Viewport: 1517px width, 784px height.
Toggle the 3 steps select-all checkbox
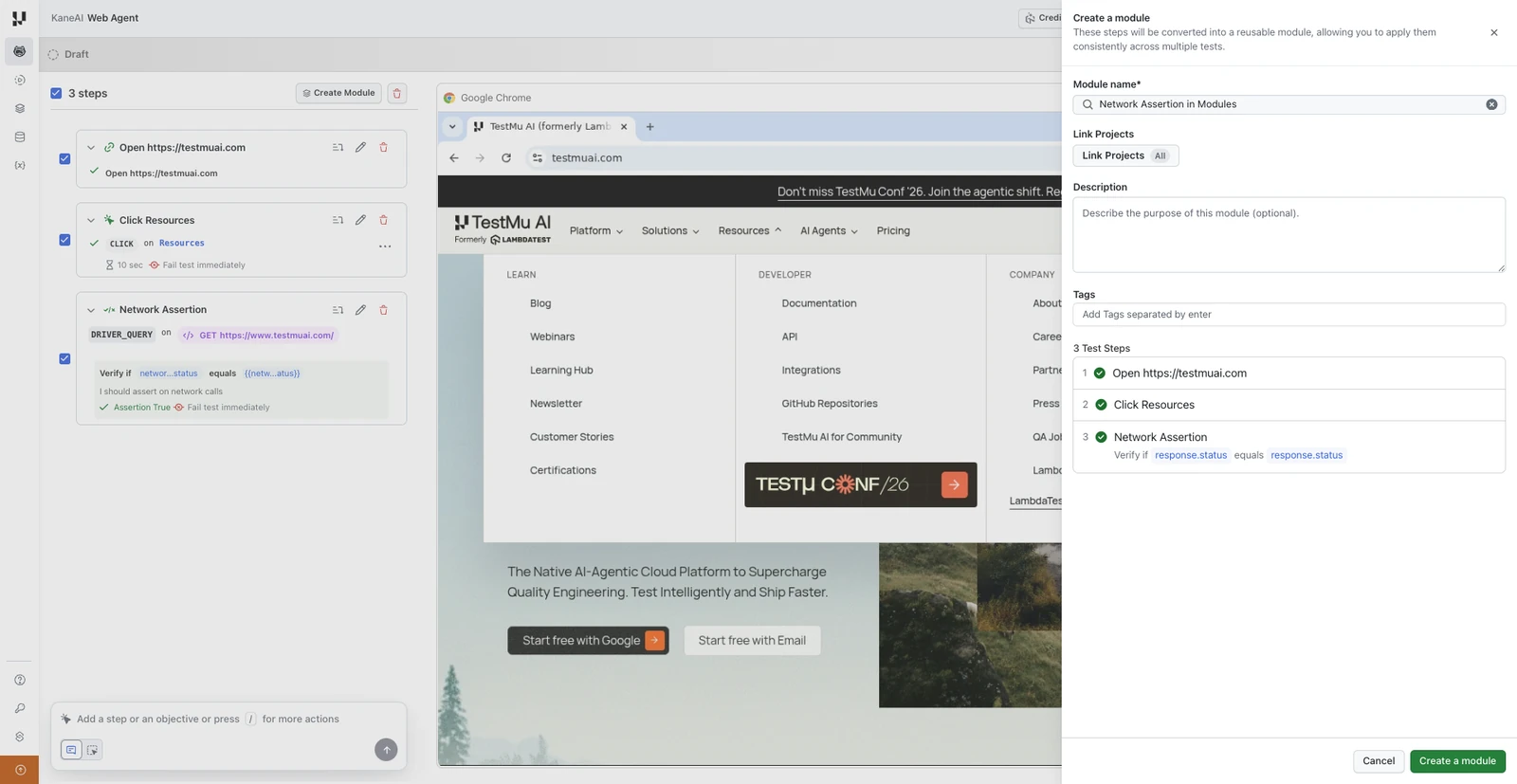(56, 93)
